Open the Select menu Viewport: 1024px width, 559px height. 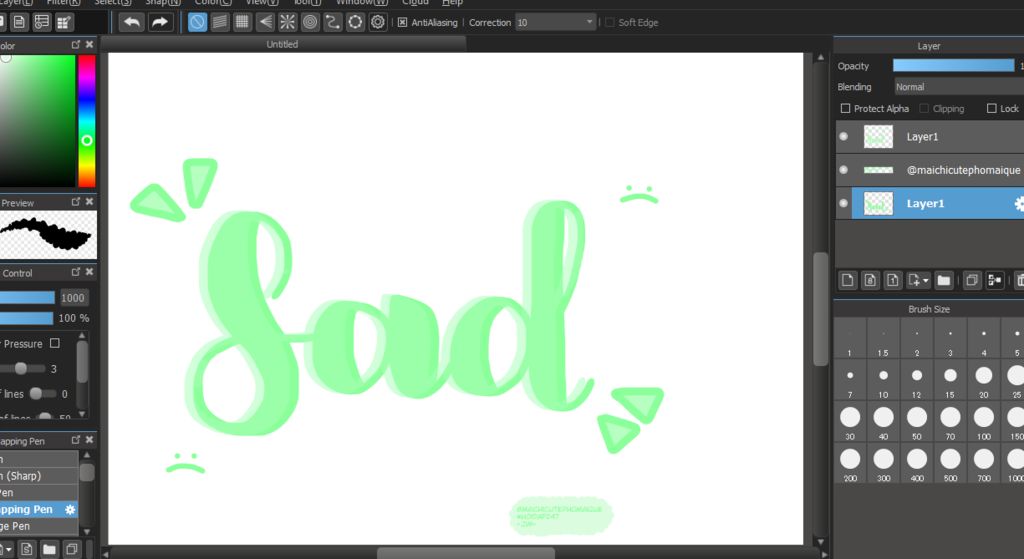[x=112, y=3]
